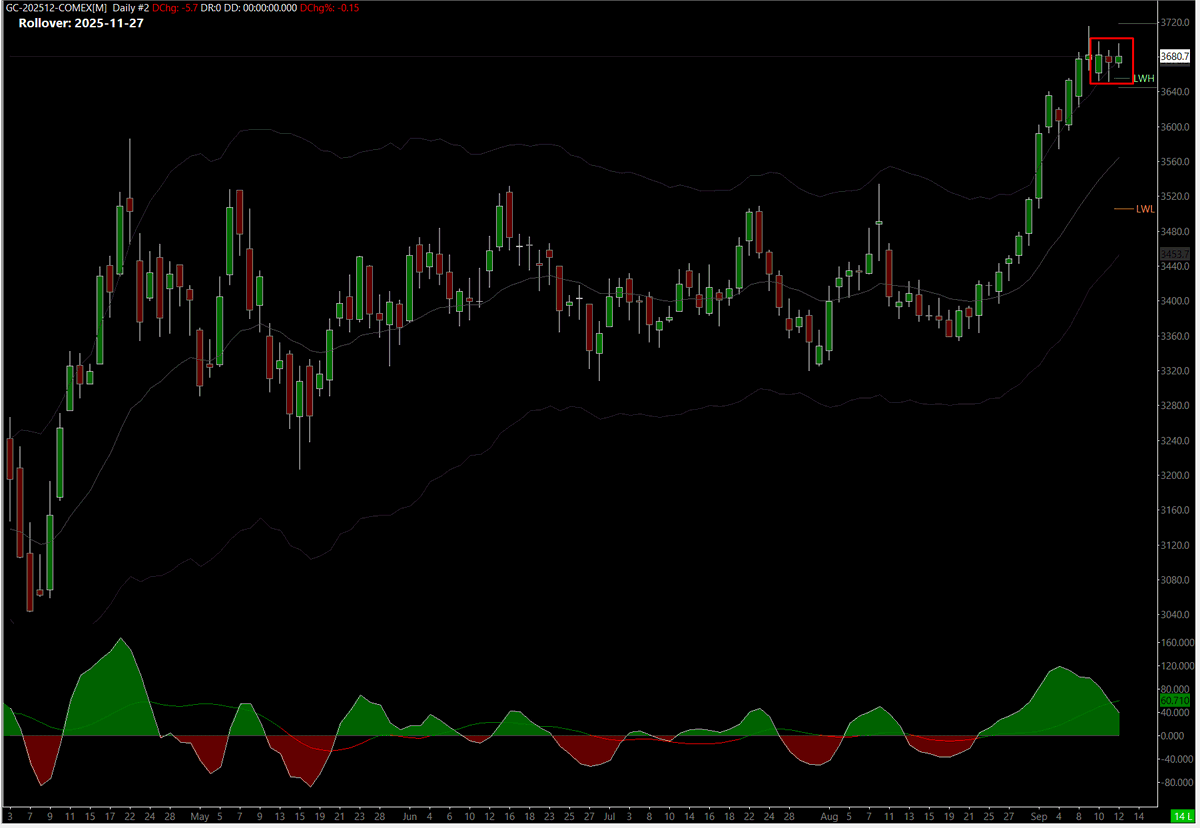Click the 3400.0 price scale value
This screenshot has height=828, width=1200.
[1175, 301]
